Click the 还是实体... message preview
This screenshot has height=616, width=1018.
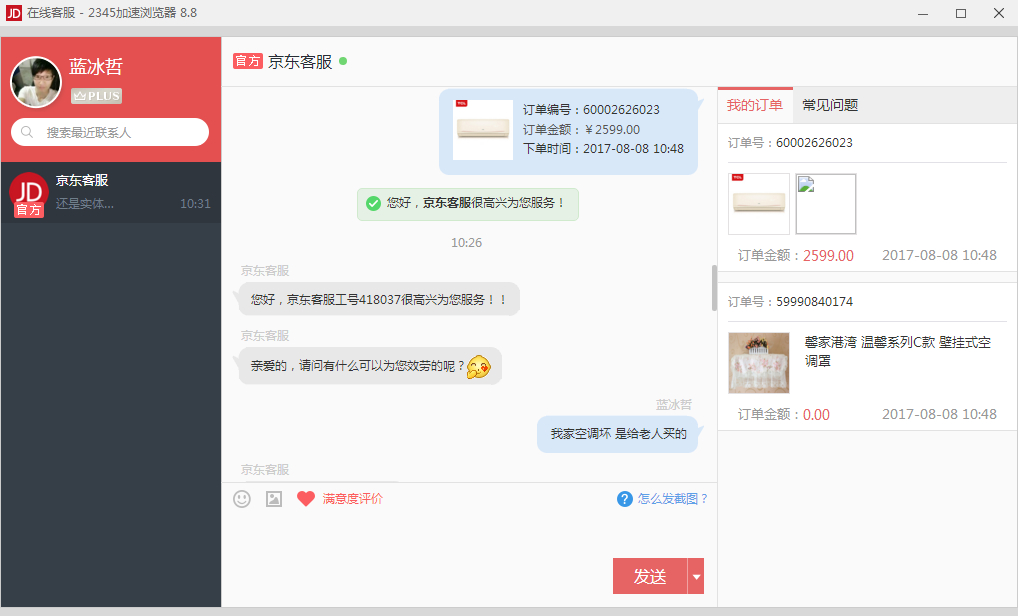click(85, 204)
